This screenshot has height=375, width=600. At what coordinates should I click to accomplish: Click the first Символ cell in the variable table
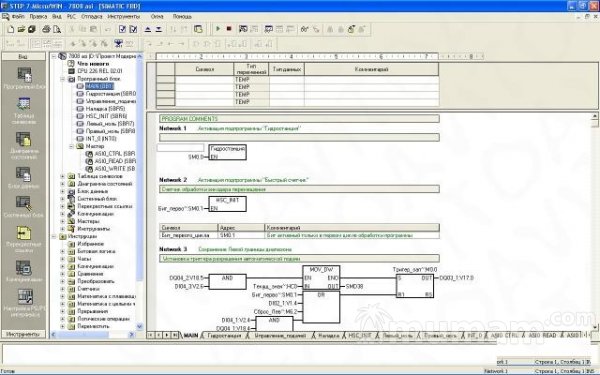204,80
